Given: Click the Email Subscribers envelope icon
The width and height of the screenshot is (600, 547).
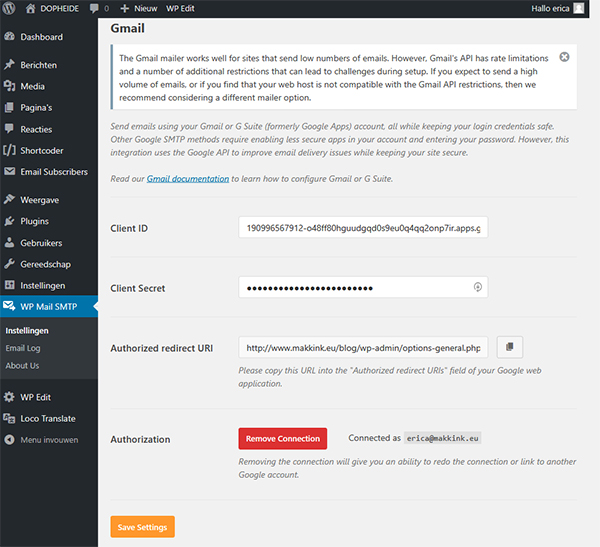Looking at the screenshot, I should [9, 171].
